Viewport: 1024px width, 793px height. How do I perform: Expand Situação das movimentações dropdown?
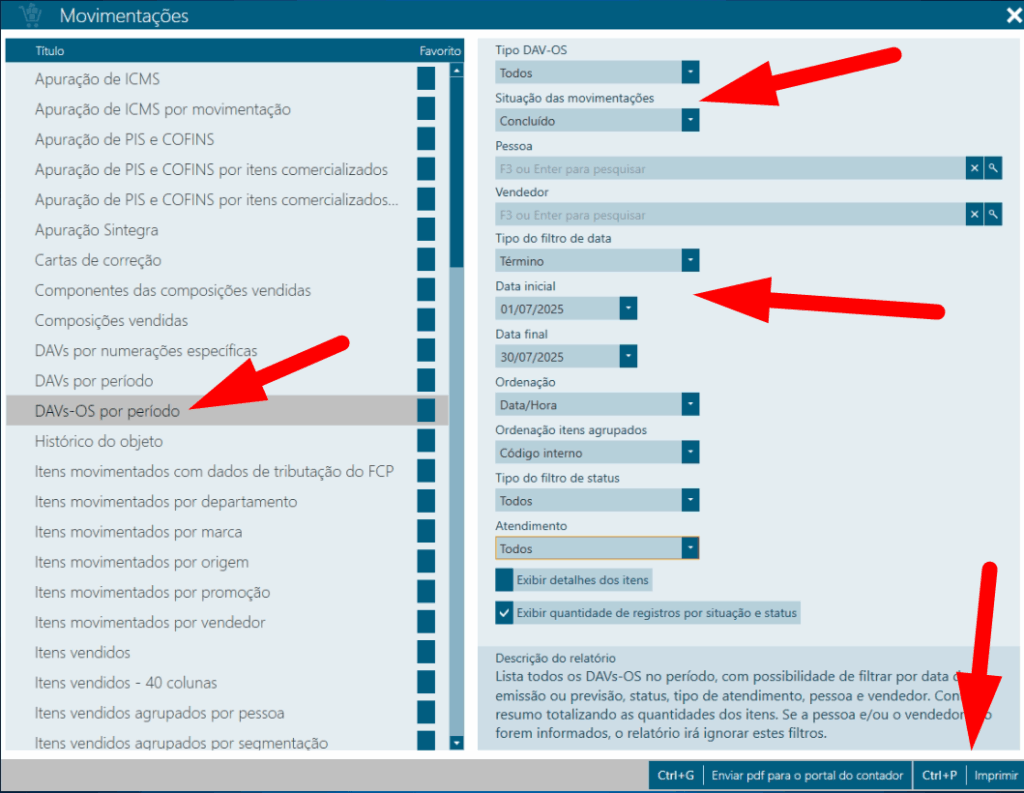690,120
